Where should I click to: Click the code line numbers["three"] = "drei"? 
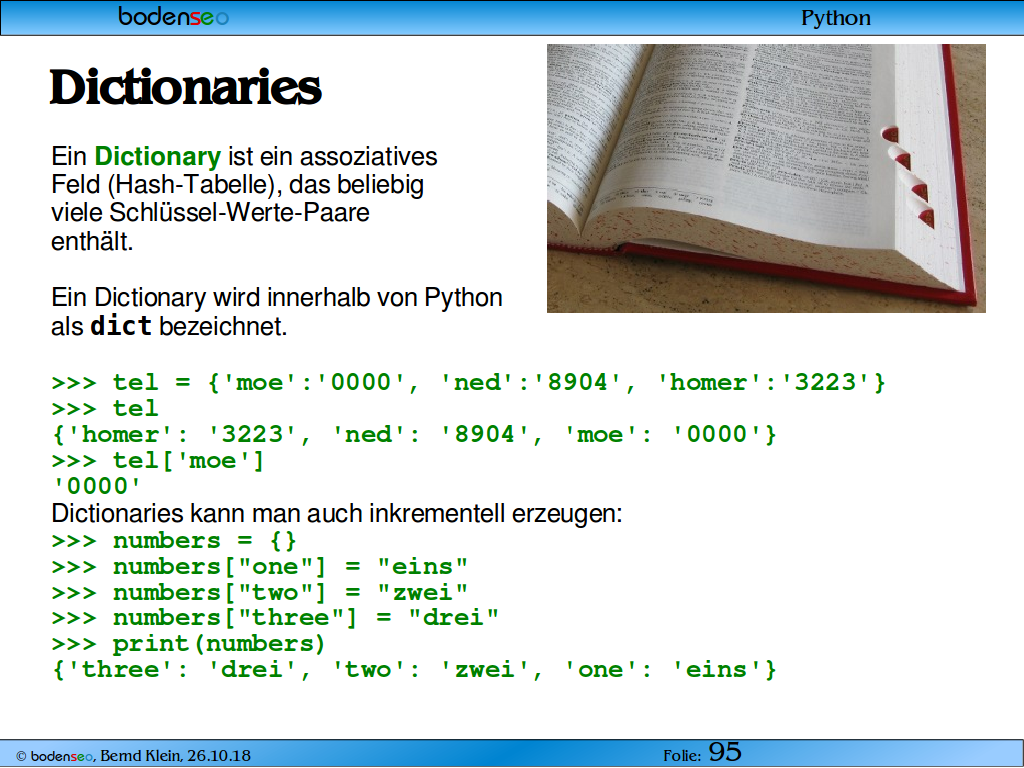pos(275,618)
